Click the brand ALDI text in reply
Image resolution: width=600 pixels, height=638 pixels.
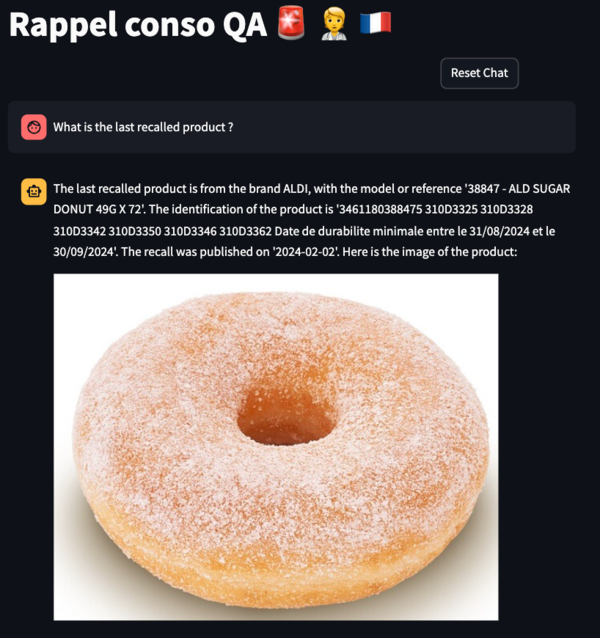click(x=280, y=189)
